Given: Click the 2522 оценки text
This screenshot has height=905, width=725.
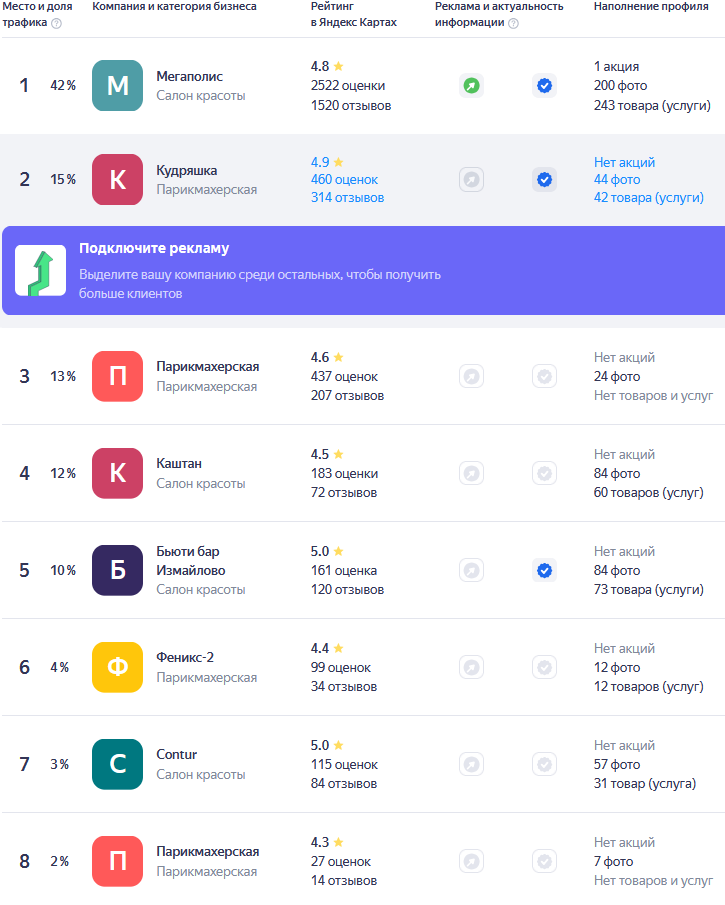Looking at the screenshot, I should tap(348, 85).
